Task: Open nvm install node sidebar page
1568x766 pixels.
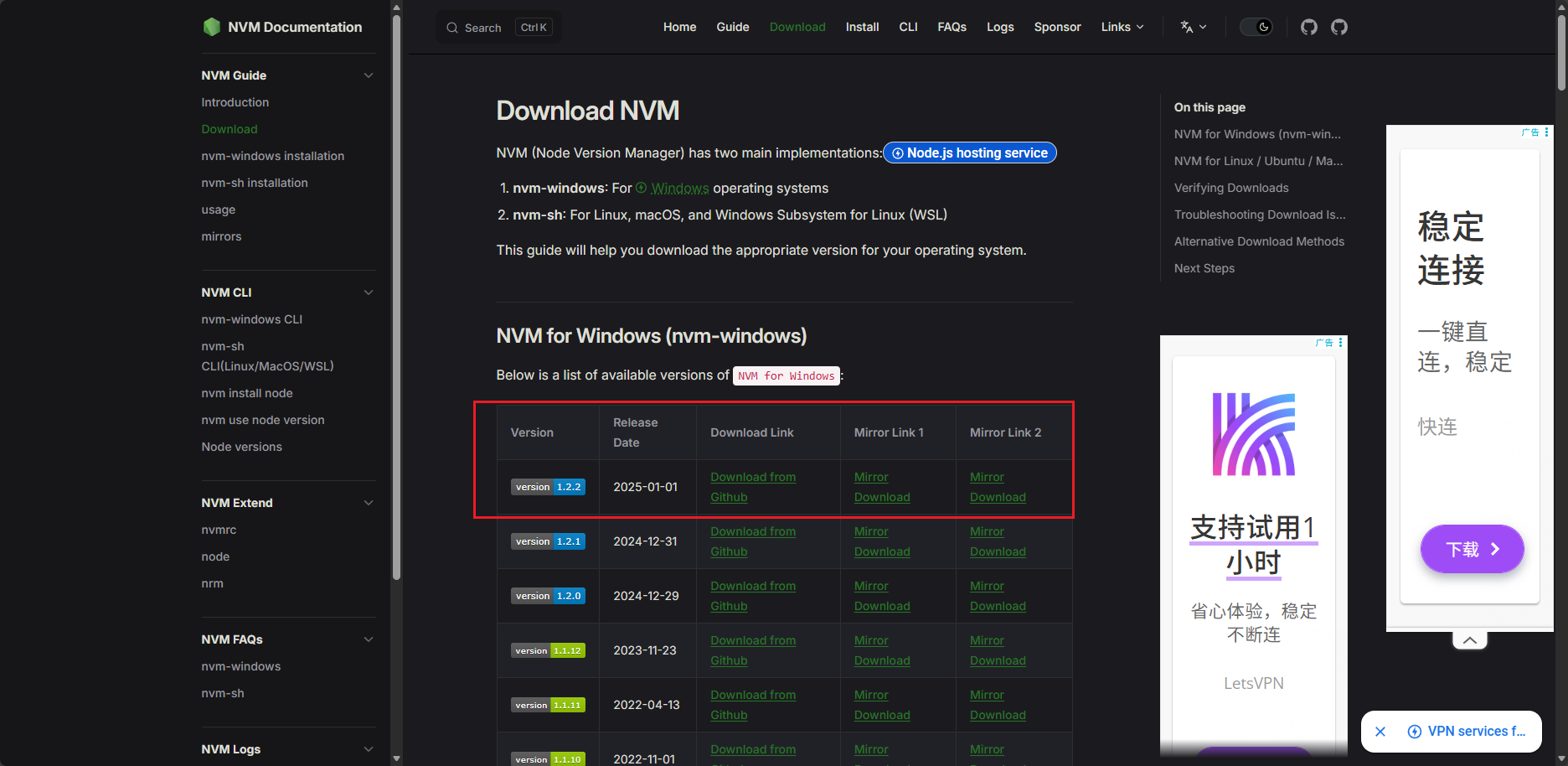Action: 247,393
